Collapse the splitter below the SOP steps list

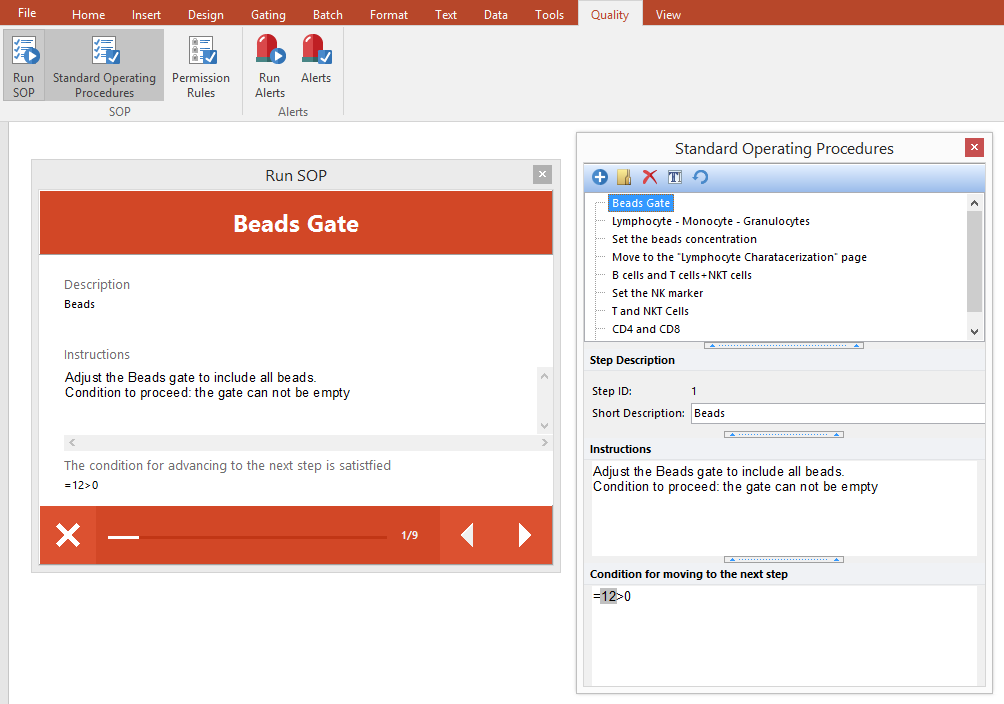click(784, 345)
